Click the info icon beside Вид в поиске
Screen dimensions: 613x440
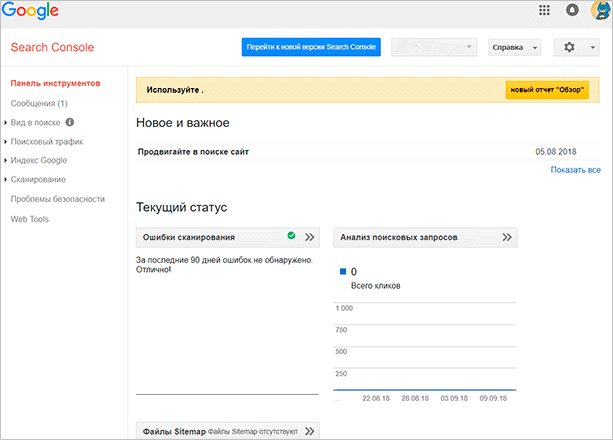pyautogui.click(x=70, y=123)
